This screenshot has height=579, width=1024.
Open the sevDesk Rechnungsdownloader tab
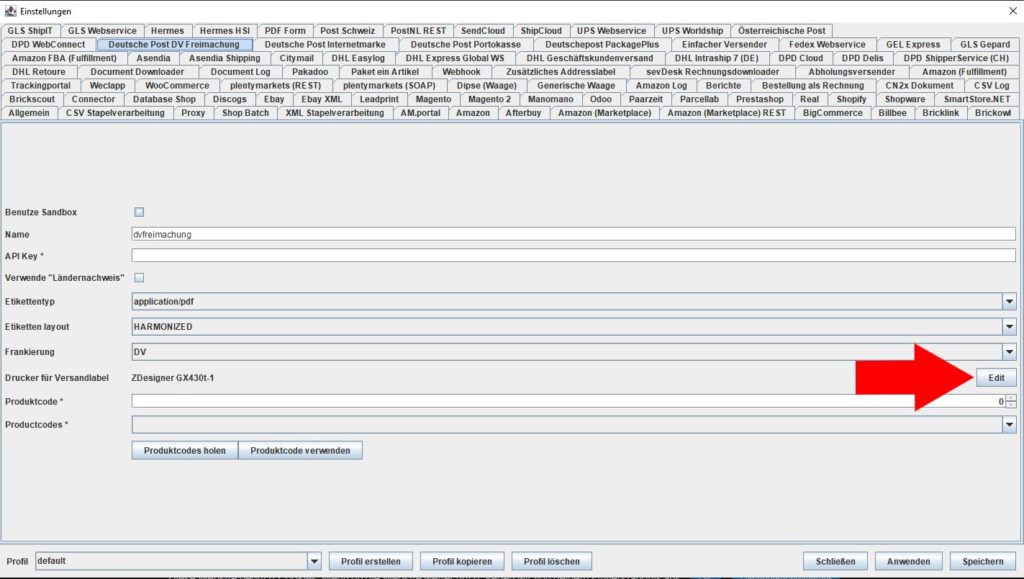[712, 72]
